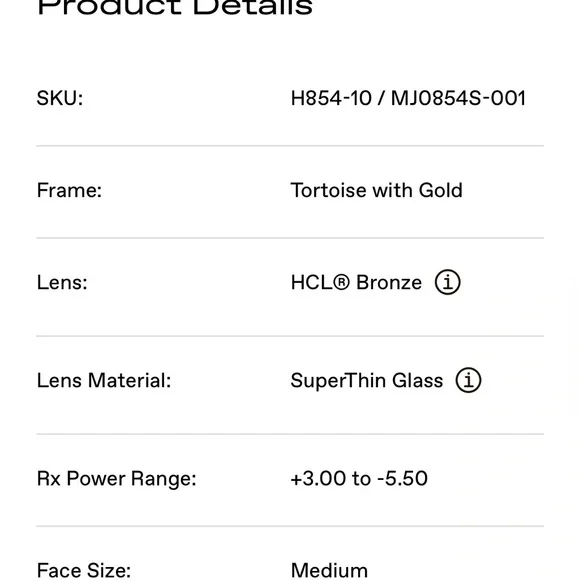Click the -5.50 value in Rx range
Screen dimensions: 580x580
pyautogui.click(x=402, y=478)
